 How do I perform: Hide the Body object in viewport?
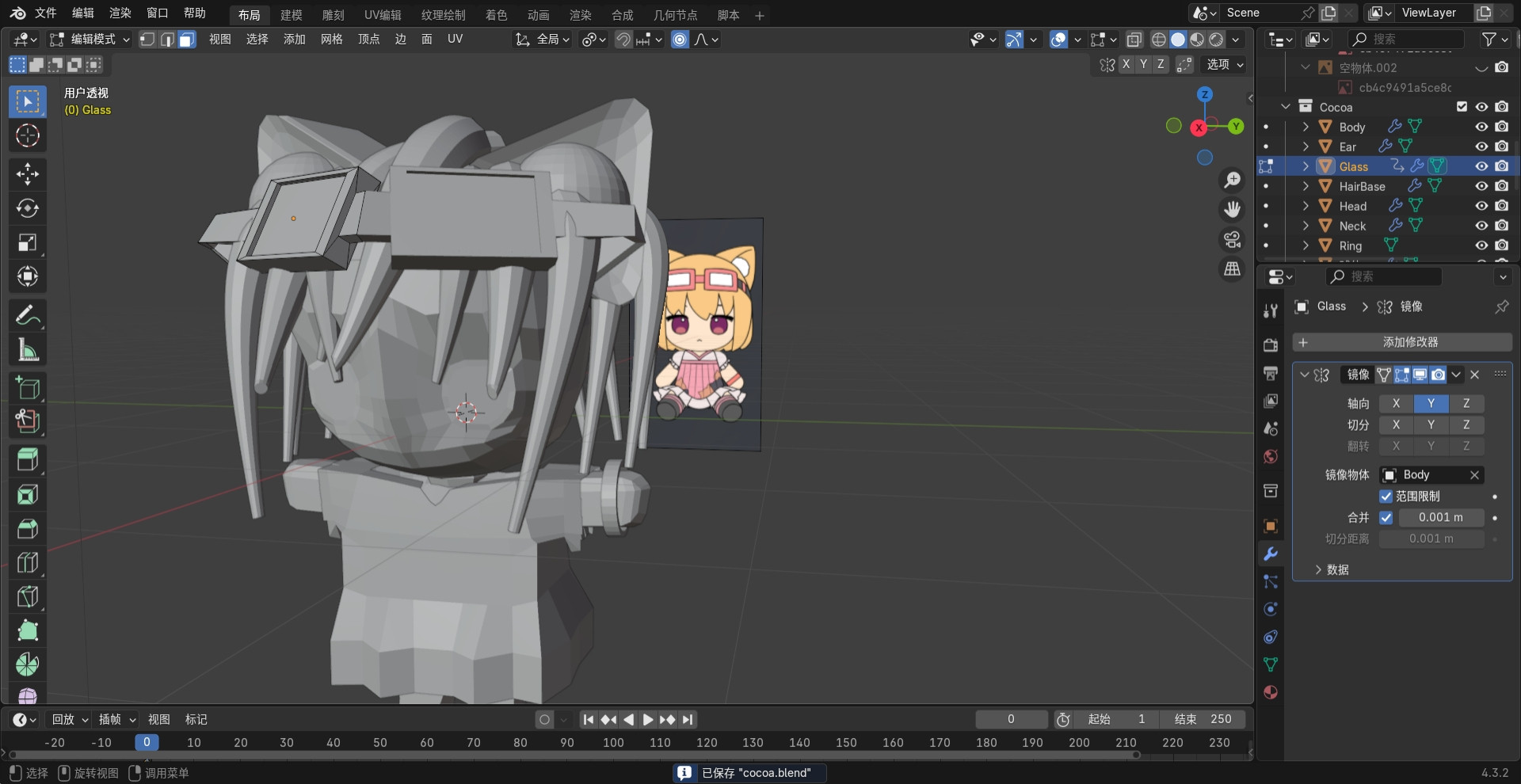(1481, 127)
